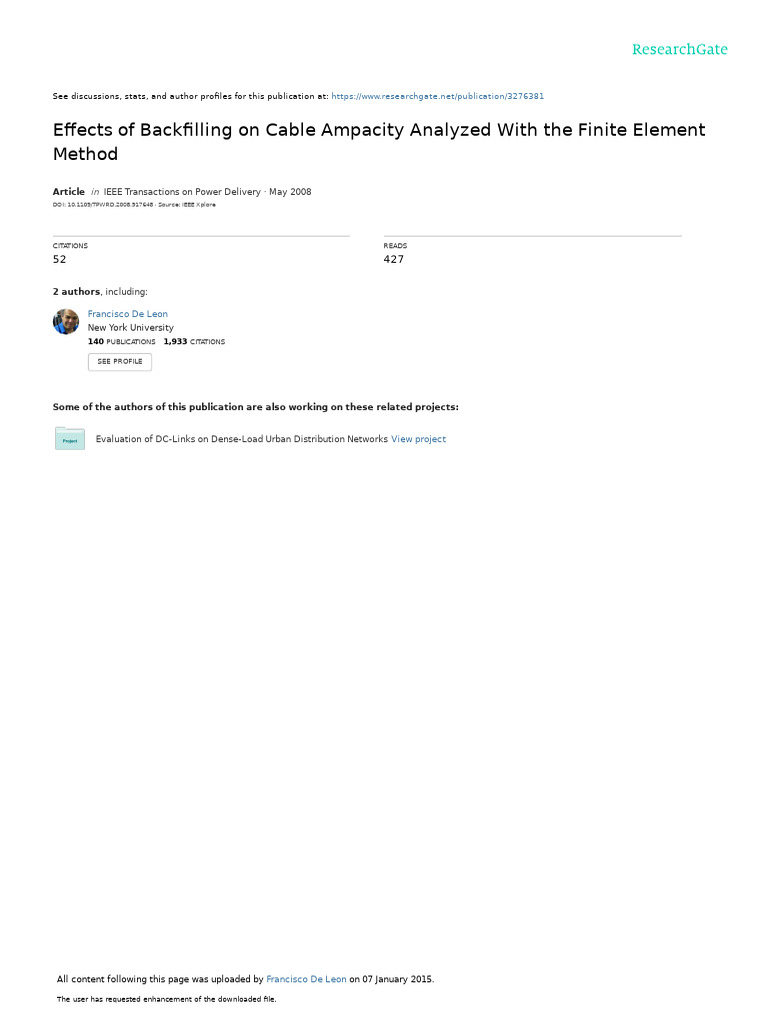This screenshot has width=768, height=1024.
Task: Click the bold Article label
Action: coord(69,191)
